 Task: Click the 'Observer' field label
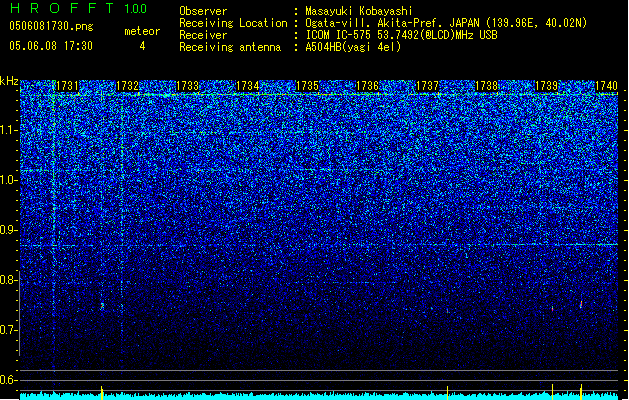pos(203,11)
